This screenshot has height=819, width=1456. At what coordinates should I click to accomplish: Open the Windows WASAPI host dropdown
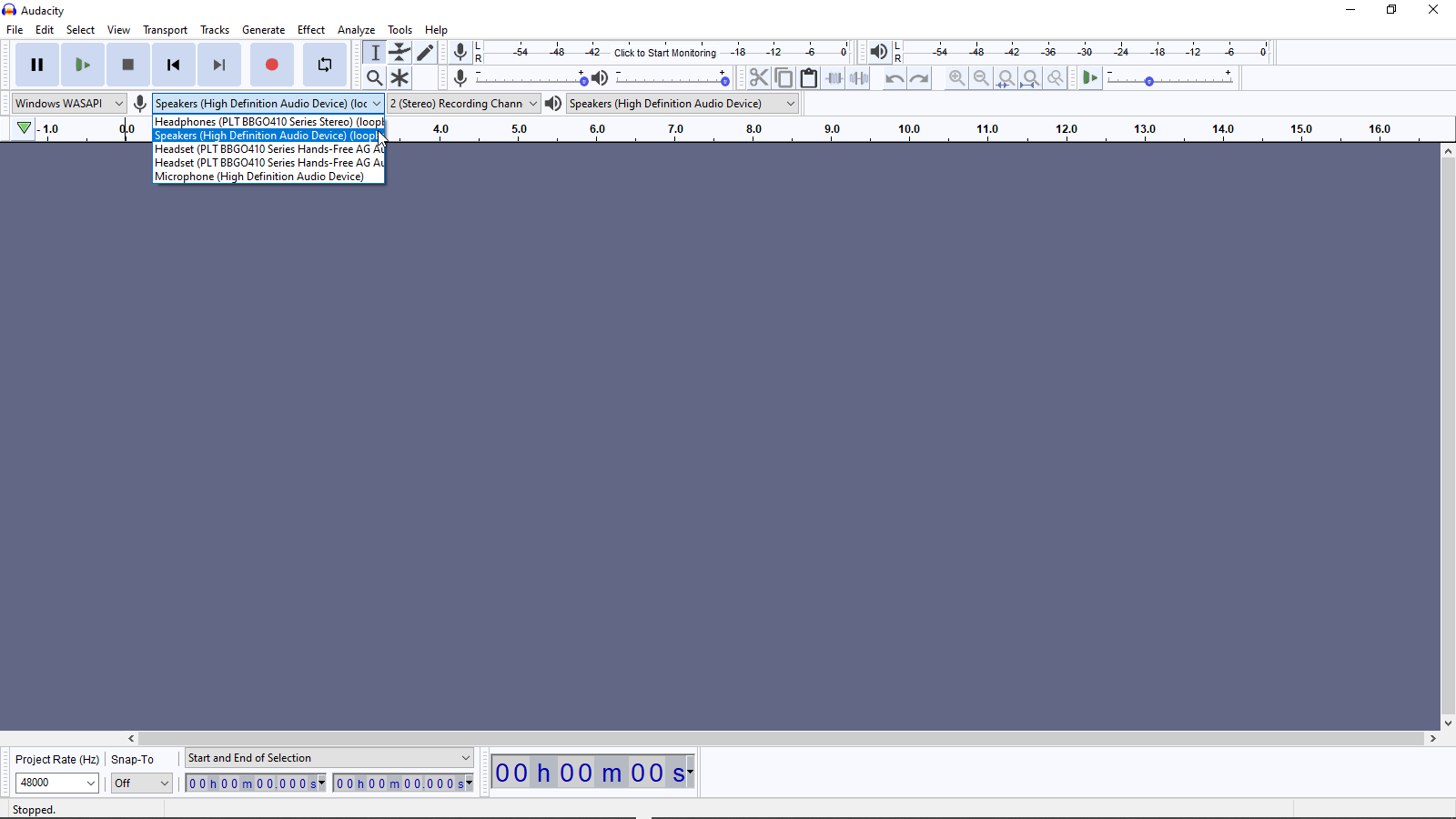tap(69, 104)
